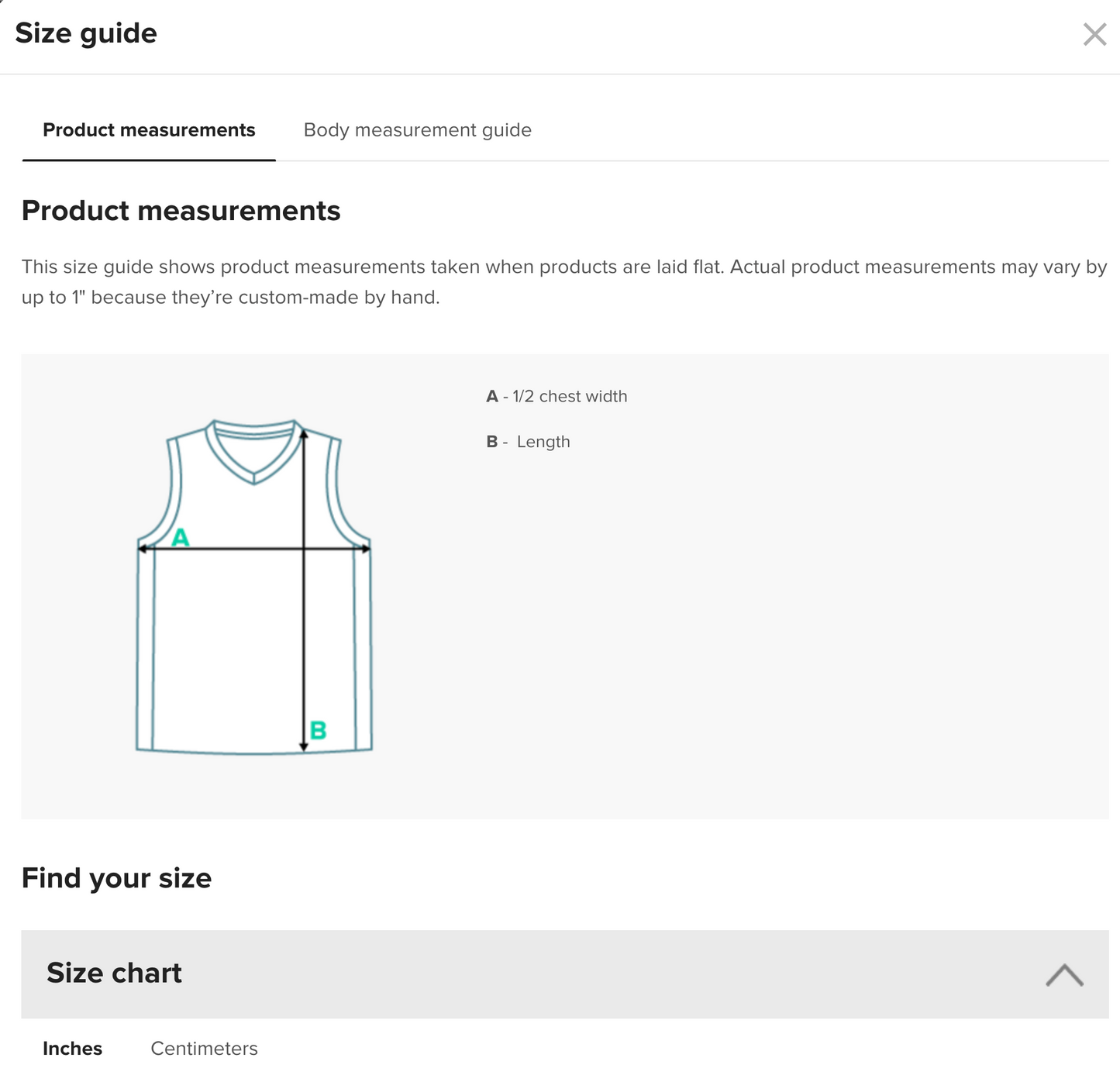Click the Size chart section title
Image resolution: width=1120 pixels, height=1075 pixels.
114,973
